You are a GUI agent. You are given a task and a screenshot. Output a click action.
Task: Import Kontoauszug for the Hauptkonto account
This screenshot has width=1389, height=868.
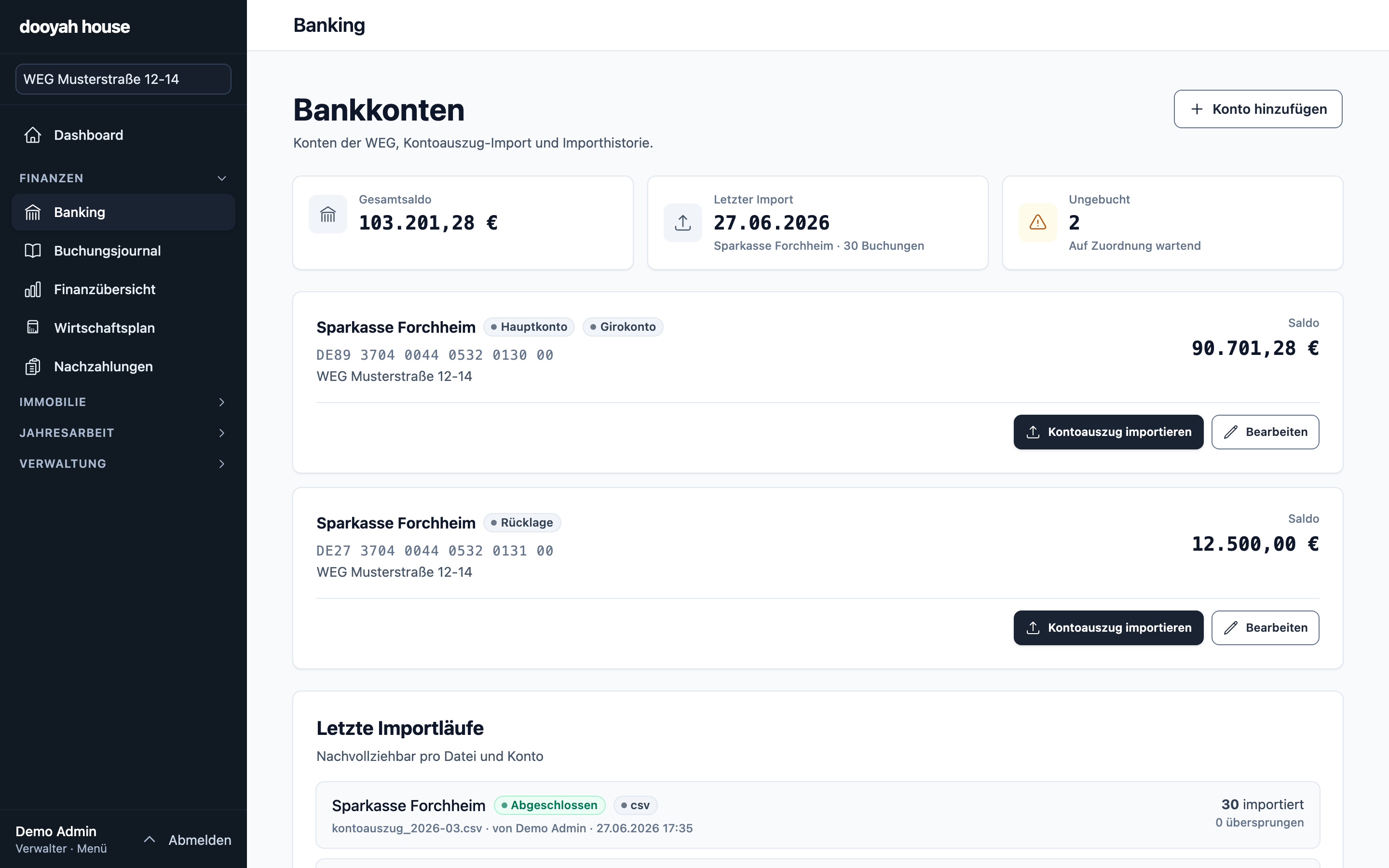[x=1108, y=432]
